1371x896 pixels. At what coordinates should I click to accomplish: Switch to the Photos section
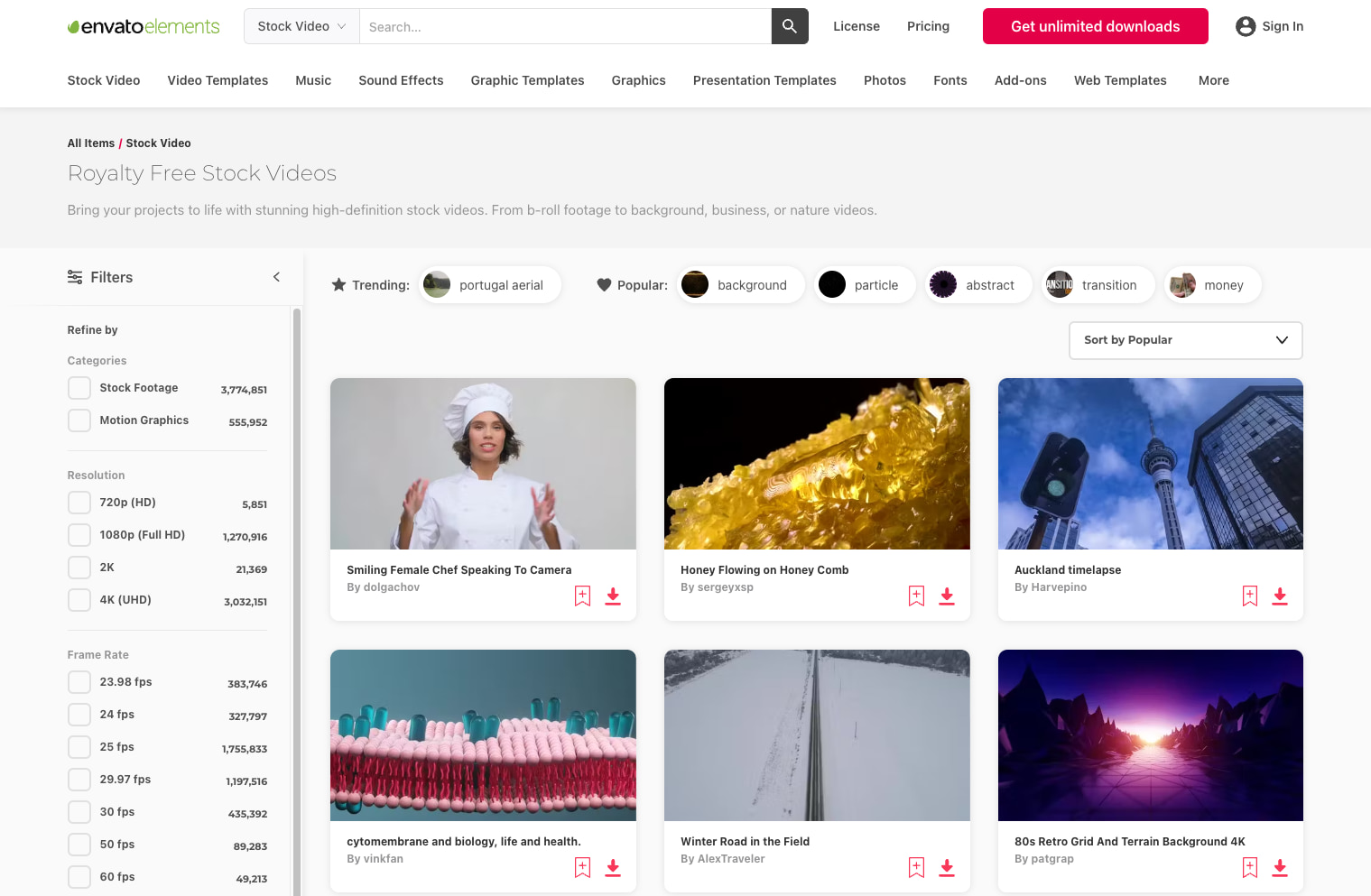pyautogui.click(x=885, y=80)
